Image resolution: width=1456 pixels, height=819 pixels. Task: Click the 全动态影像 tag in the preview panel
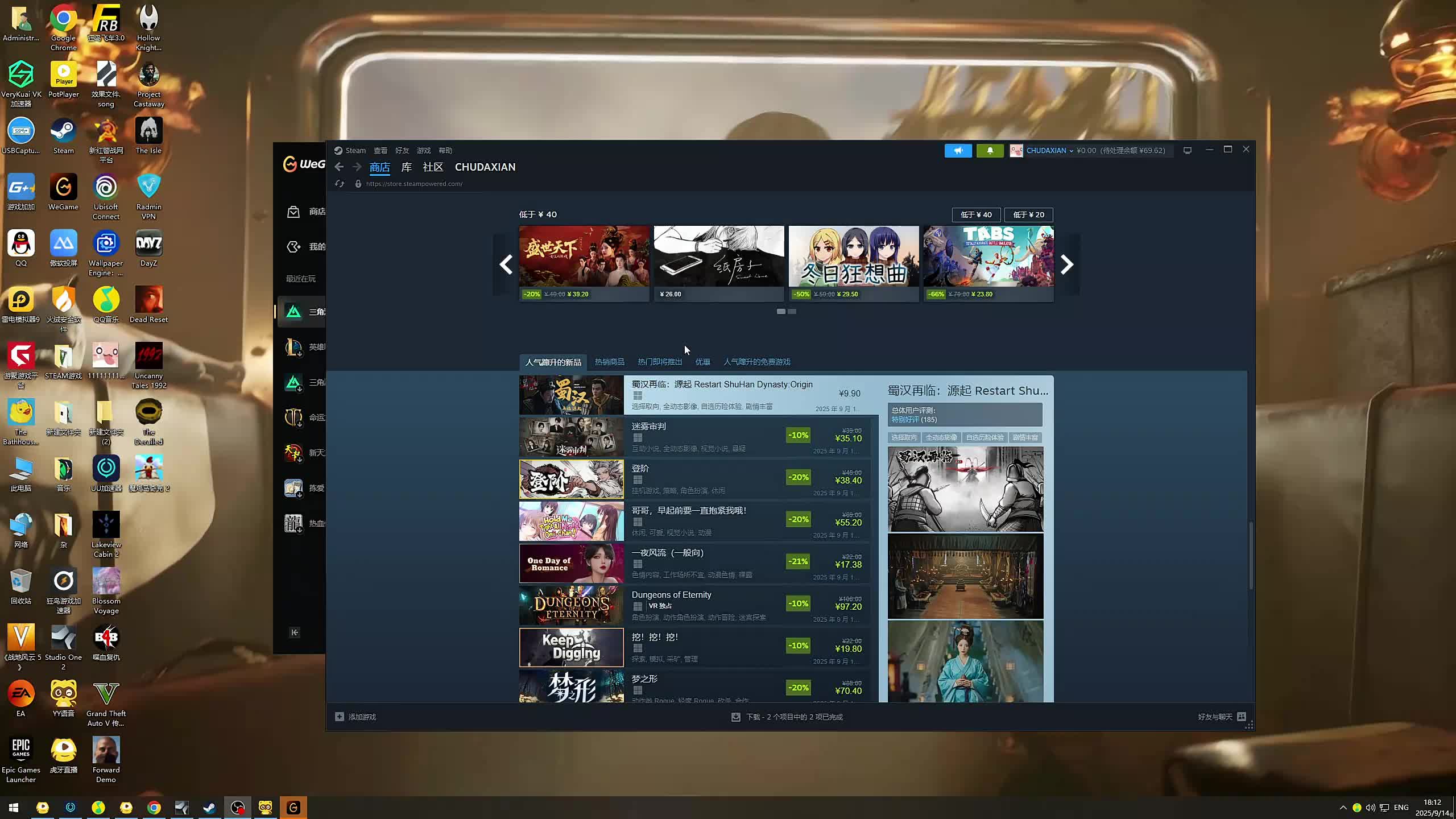941,437
